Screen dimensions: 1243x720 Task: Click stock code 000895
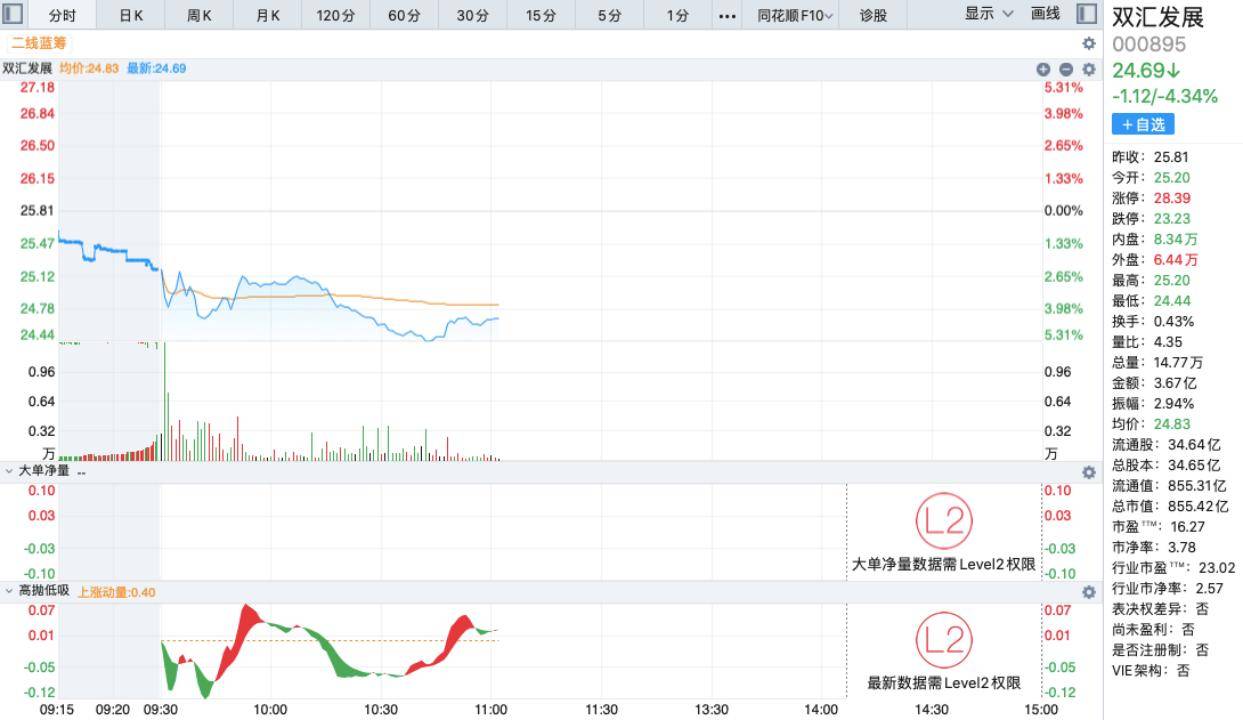[1149, 45]
